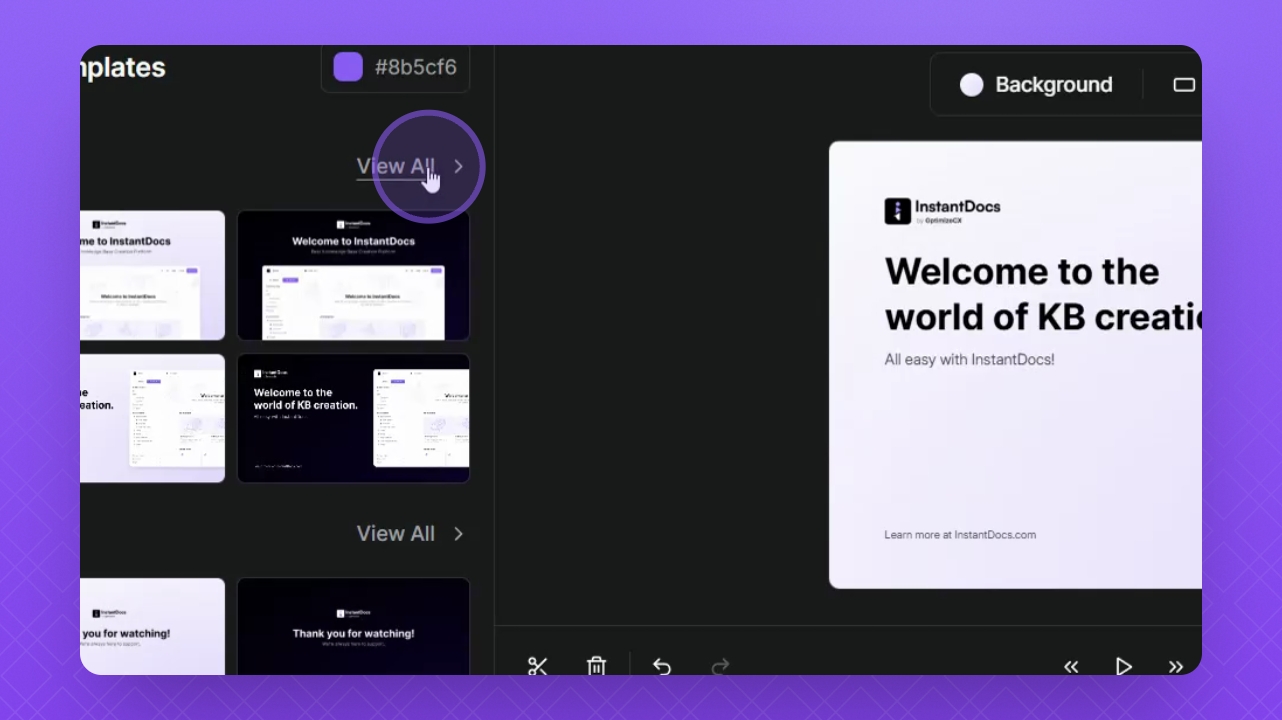Screen dimensions: 1282x720
Task: Choose the dark world of KB creation template
Action: tap(353, 418)
